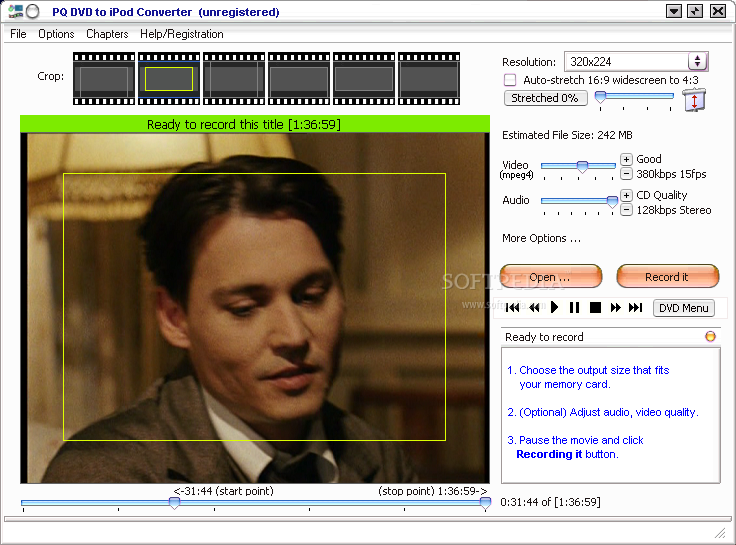Viewport: 736px width, 545px height.
Task: Click the 0:31:44 of [1:36:59] time readout
Action: pos(551,502)
